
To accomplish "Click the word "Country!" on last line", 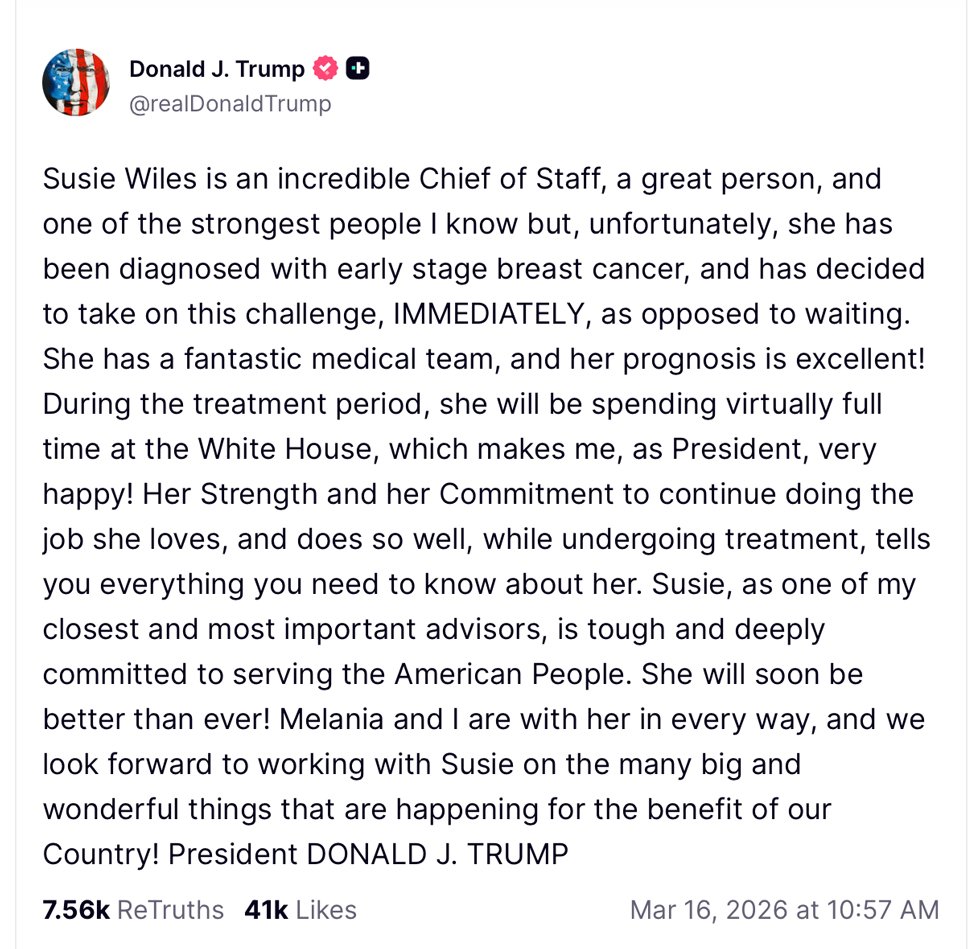I will (101, 855).
